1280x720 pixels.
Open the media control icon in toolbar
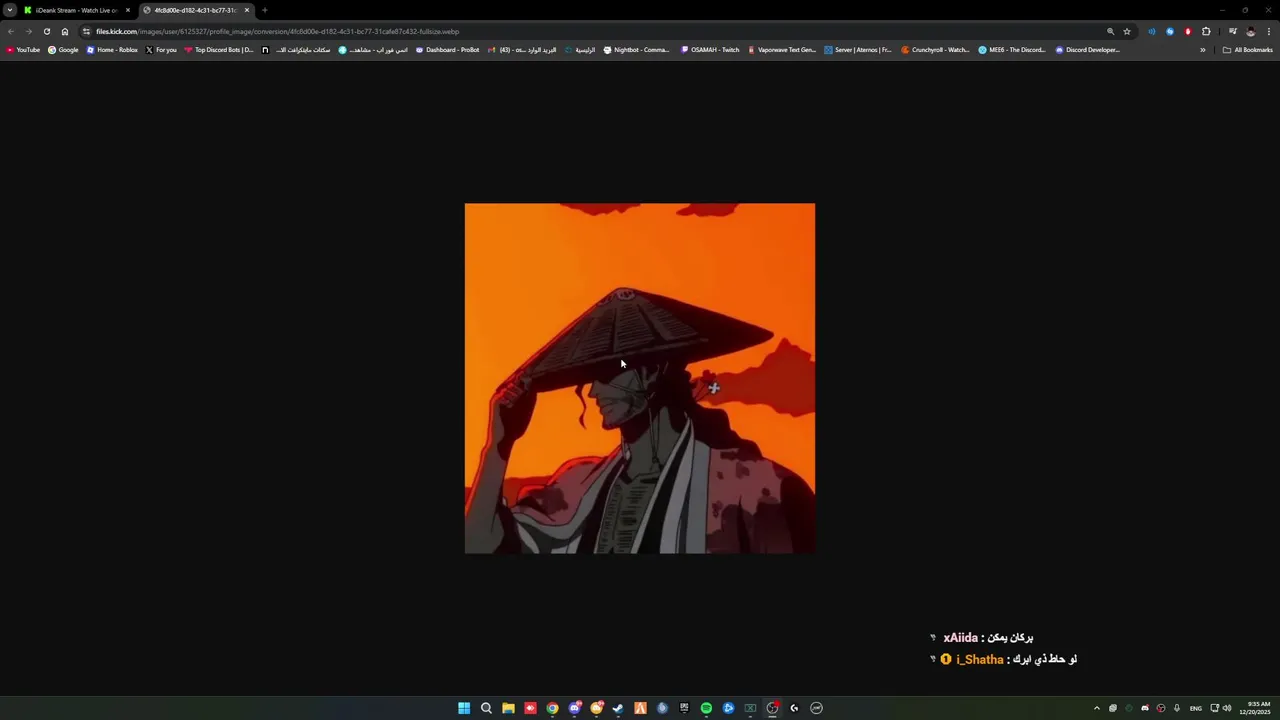pyautogui.click(x=1233, y=31)
